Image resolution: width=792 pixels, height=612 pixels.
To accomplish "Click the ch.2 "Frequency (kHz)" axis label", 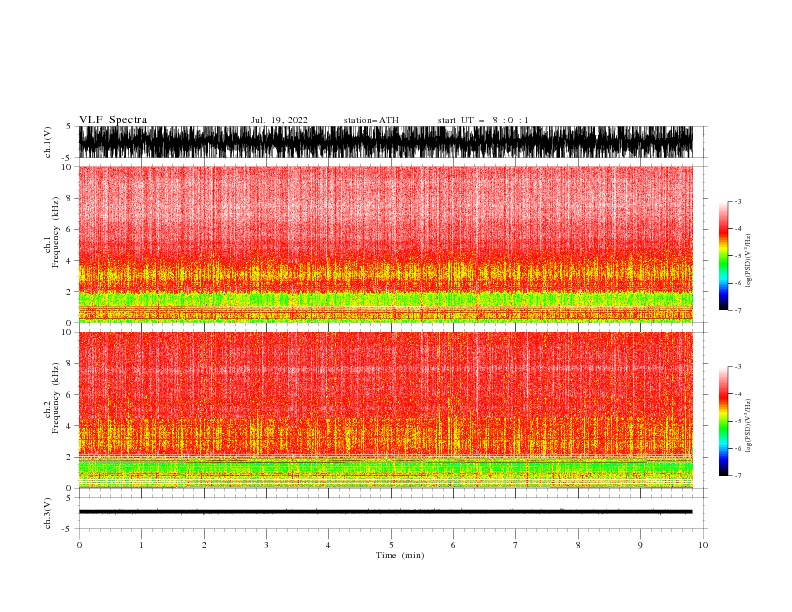I will coord(56,398).
